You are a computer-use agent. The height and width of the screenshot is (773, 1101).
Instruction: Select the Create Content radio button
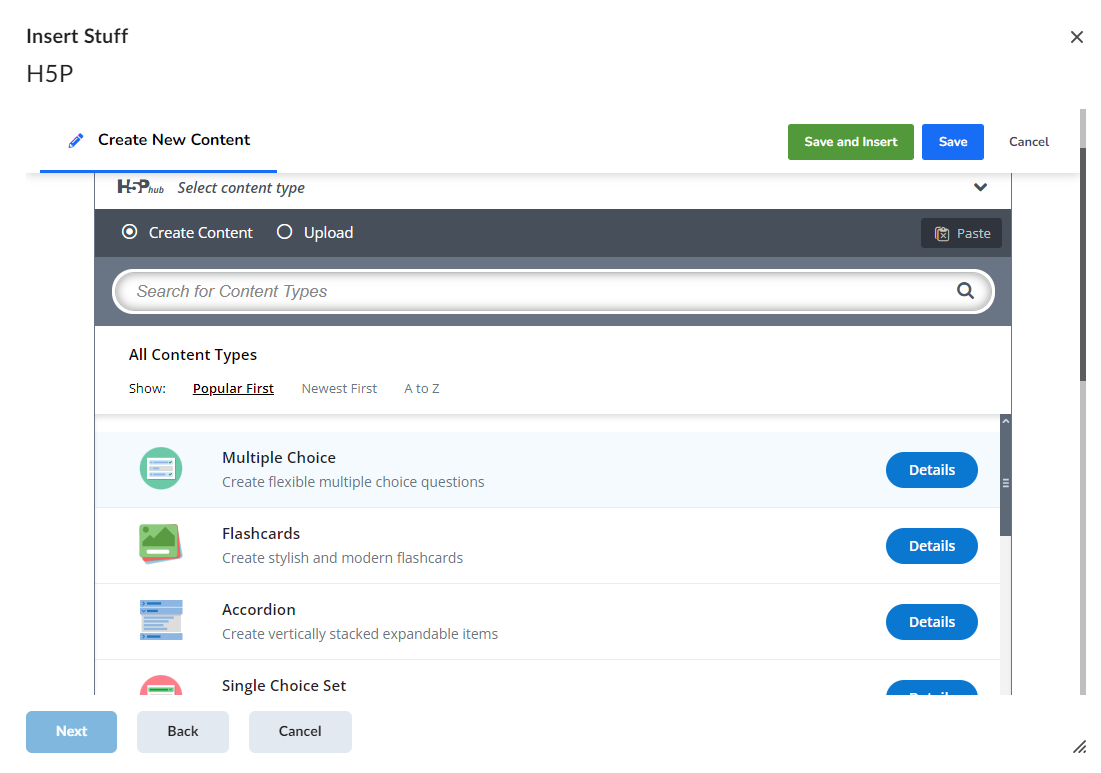click(129, 232)
